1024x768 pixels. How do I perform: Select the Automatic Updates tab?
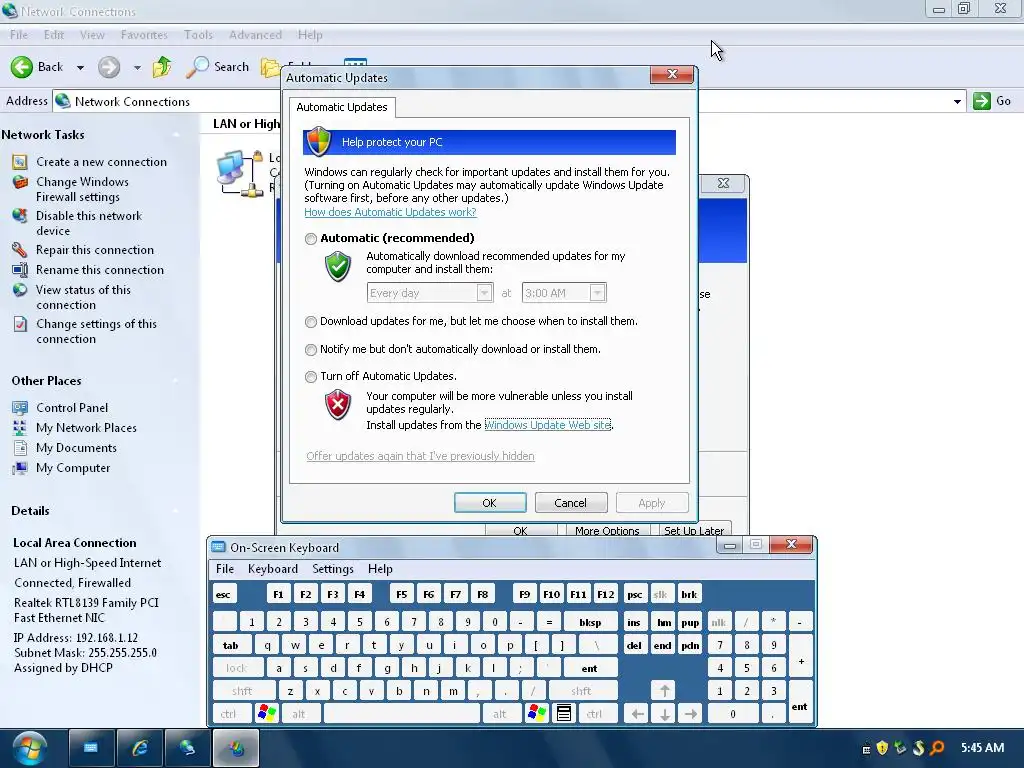[342, 107]
